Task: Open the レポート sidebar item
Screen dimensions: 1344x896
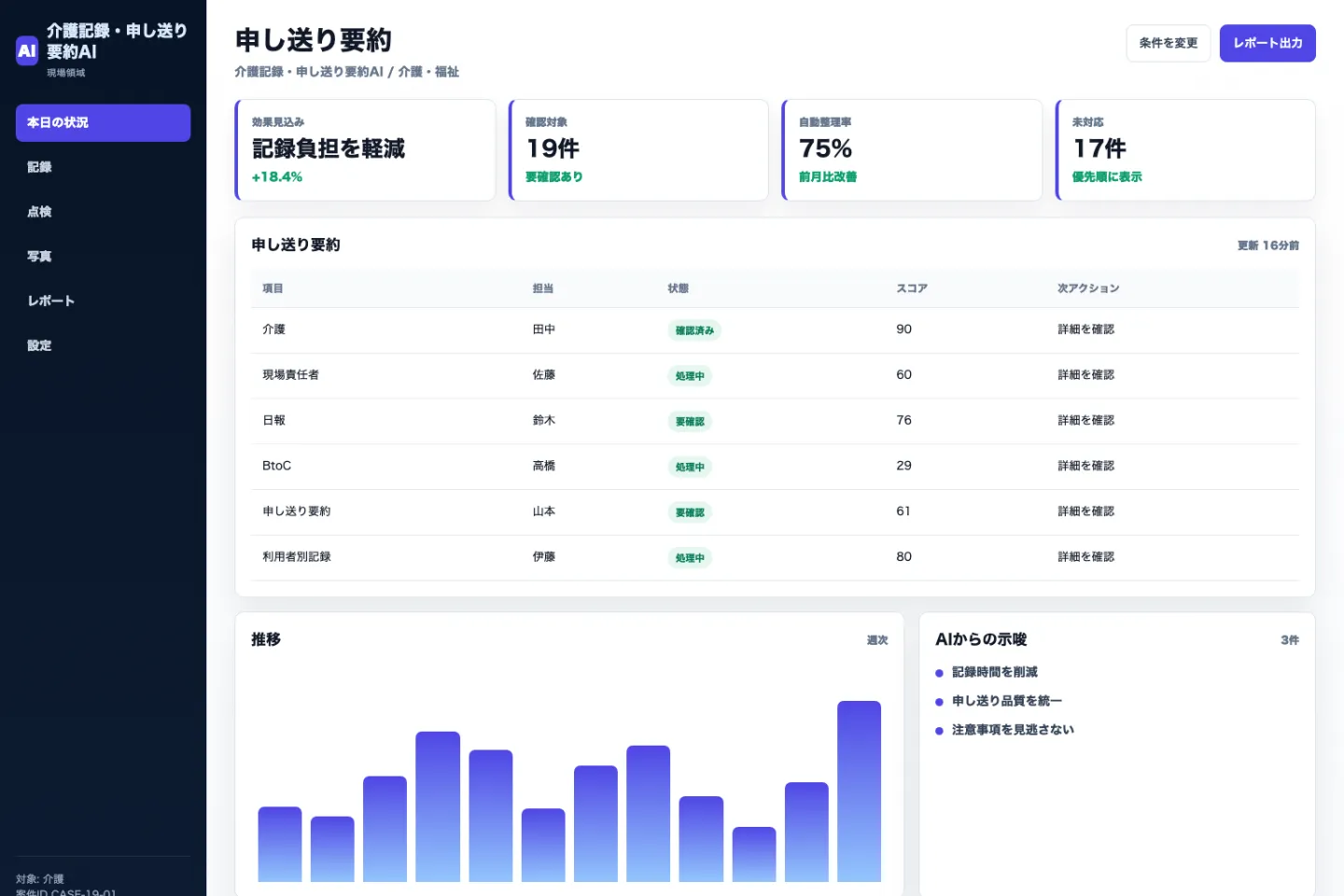Action: [x=103, y=301]
